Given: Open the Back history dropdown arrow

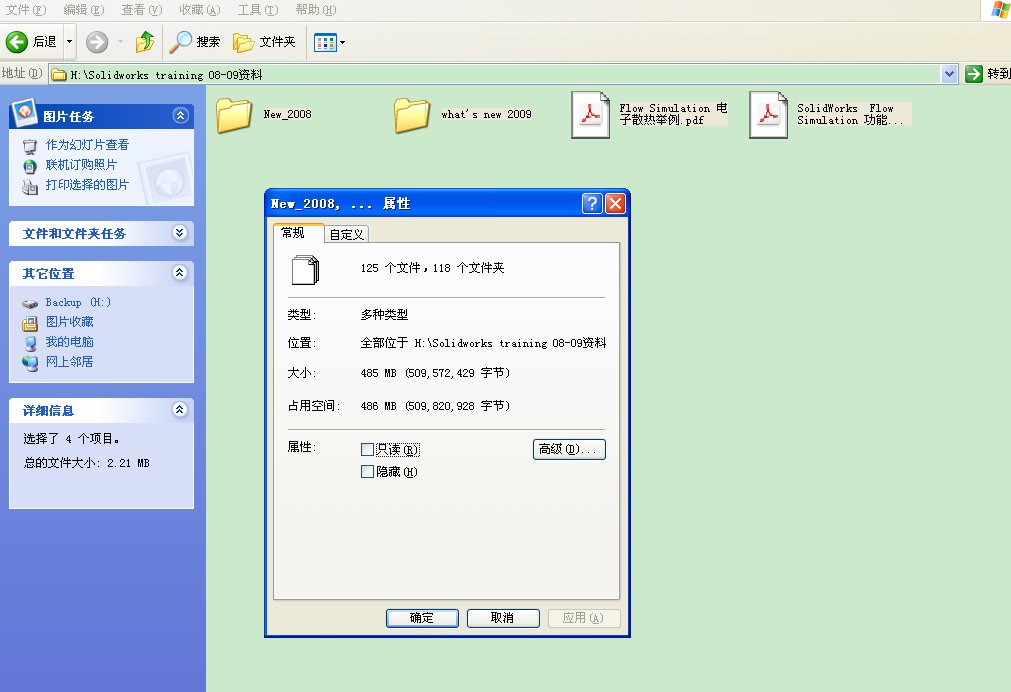Looking at the screenshot, I should coord(70,42).
